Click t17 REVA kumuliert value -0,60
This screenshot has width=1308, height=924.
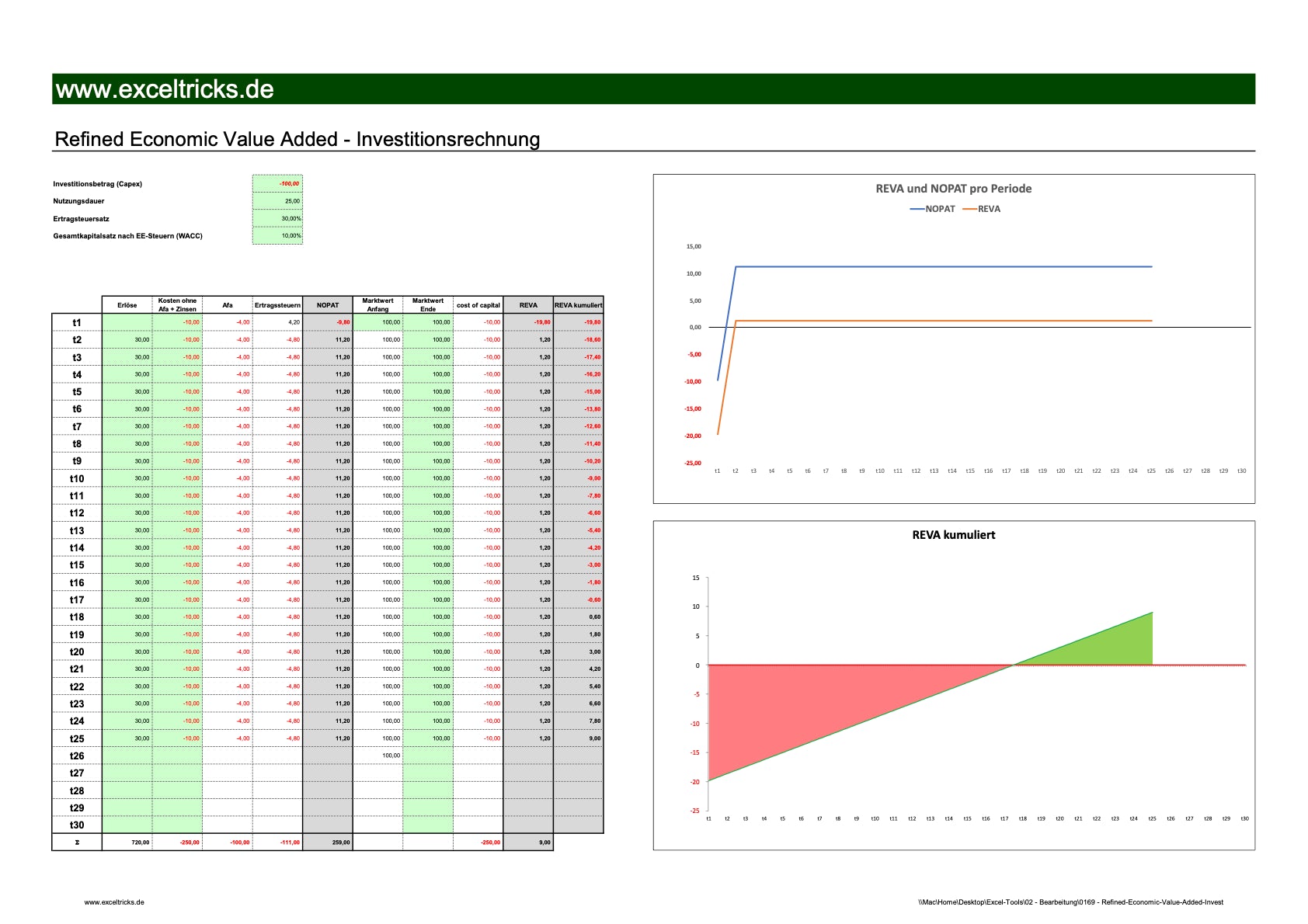pos(579,599)
